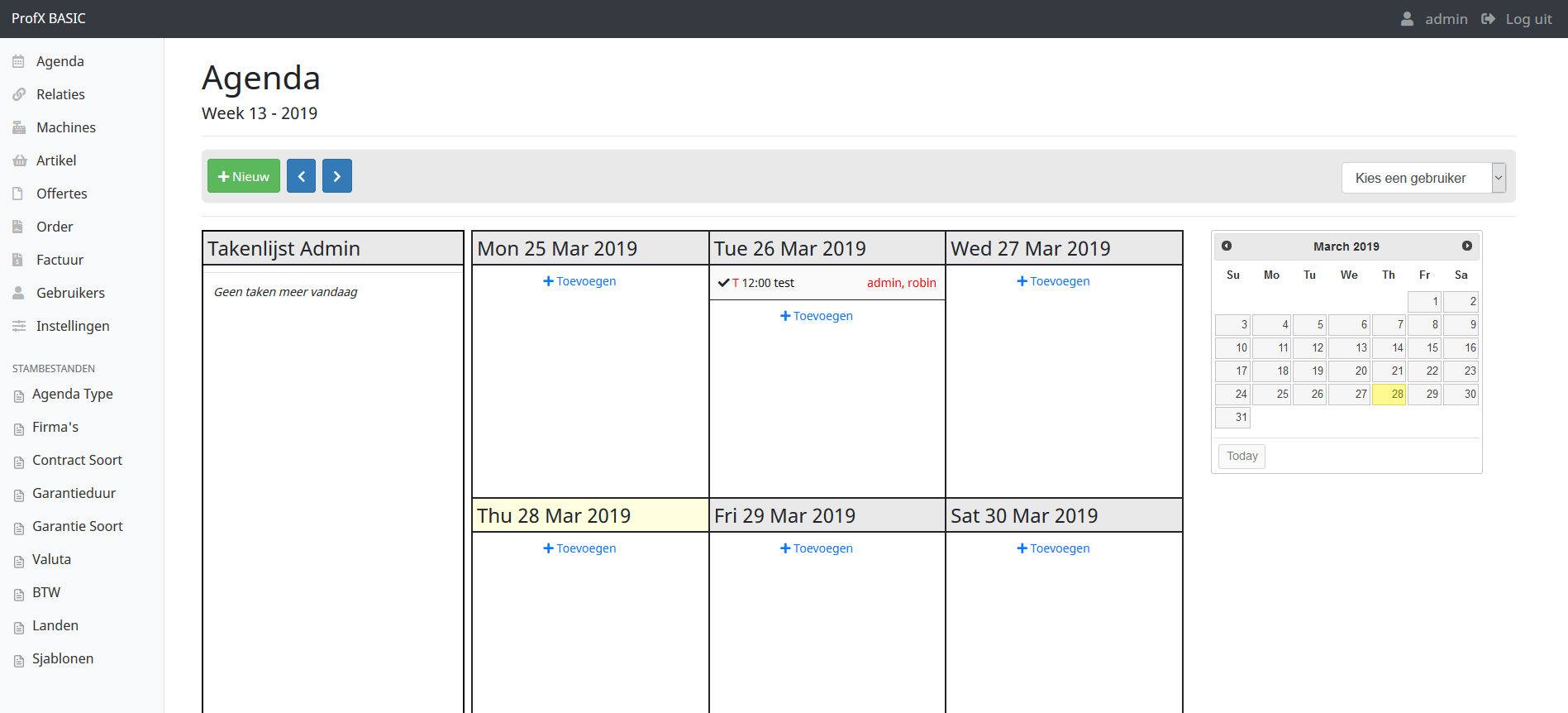1568x713 pixels.
Task: Click the Instellingen sliders icon
Action: tap(19, 326)
